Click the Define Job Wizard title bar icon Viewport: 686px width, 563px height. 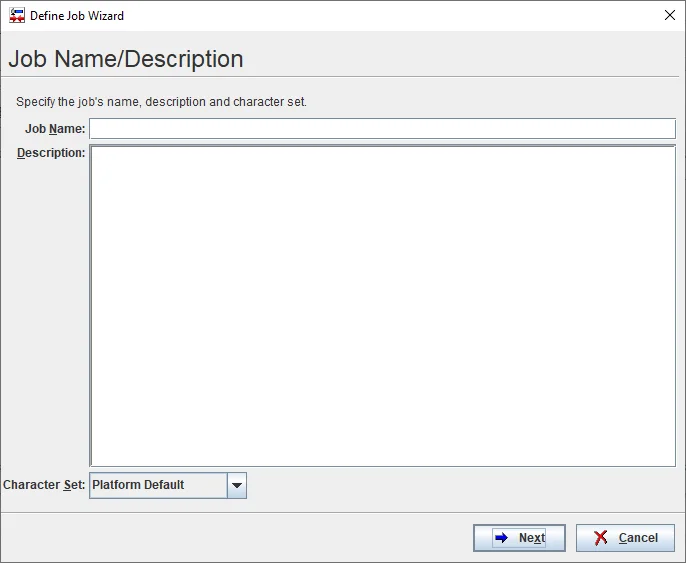tap(16, 16)
